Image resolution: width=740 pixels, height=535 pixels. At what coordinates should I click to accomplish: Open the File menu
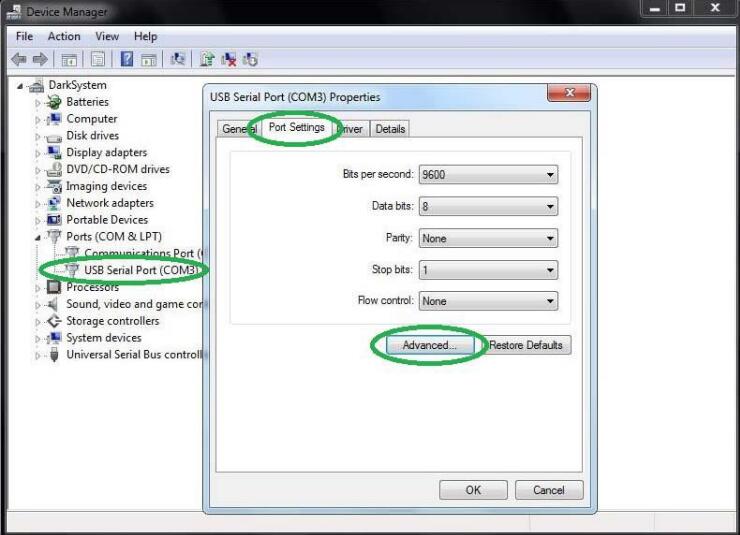[24, 36]
